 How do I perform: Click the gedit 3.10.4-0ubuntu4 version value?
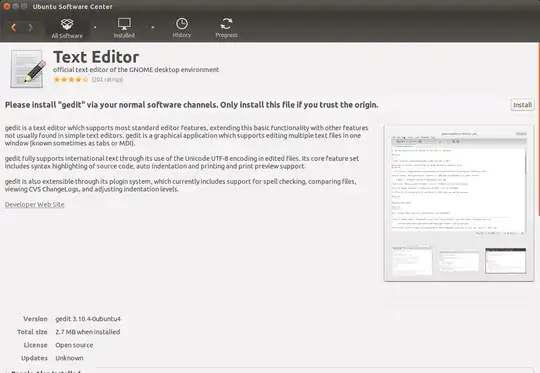coord(88,319)
